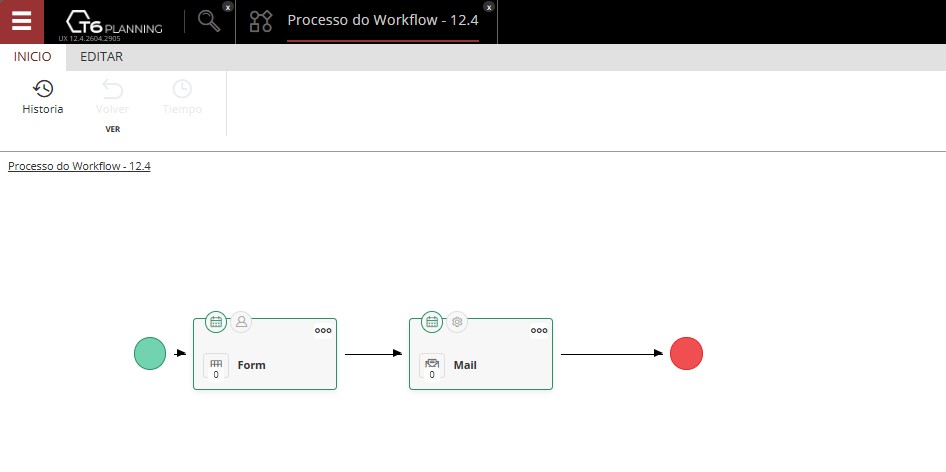Select the Mail task label
Screen dimensions: 946x472
465,365
